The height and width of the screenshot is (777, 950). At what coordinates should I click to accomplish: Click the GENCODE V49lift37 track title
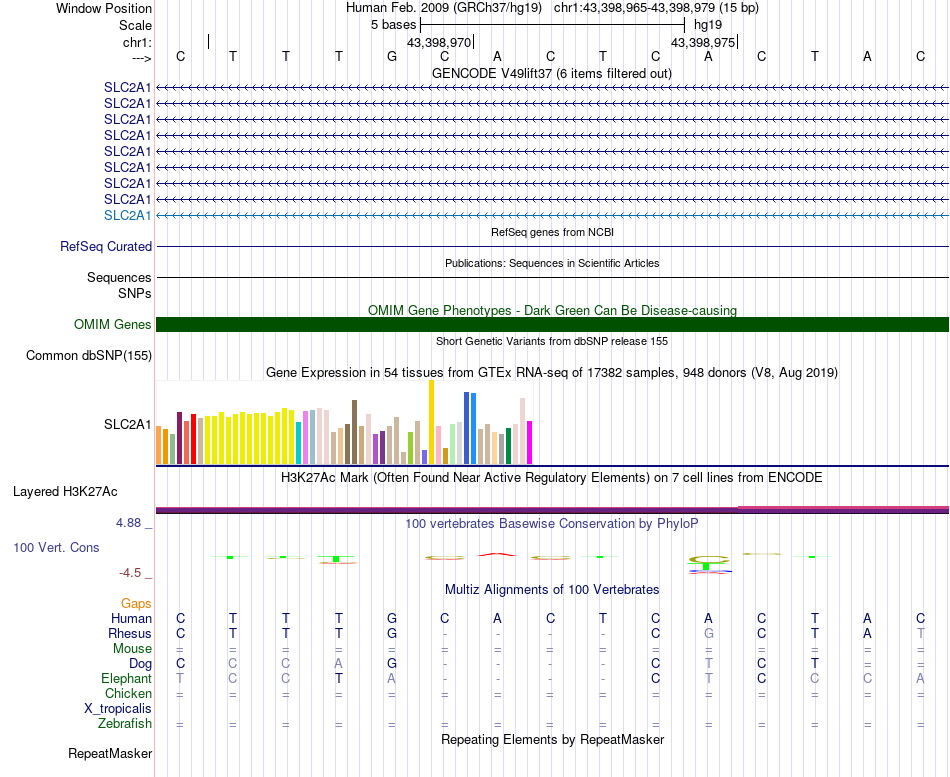point(551,73)
